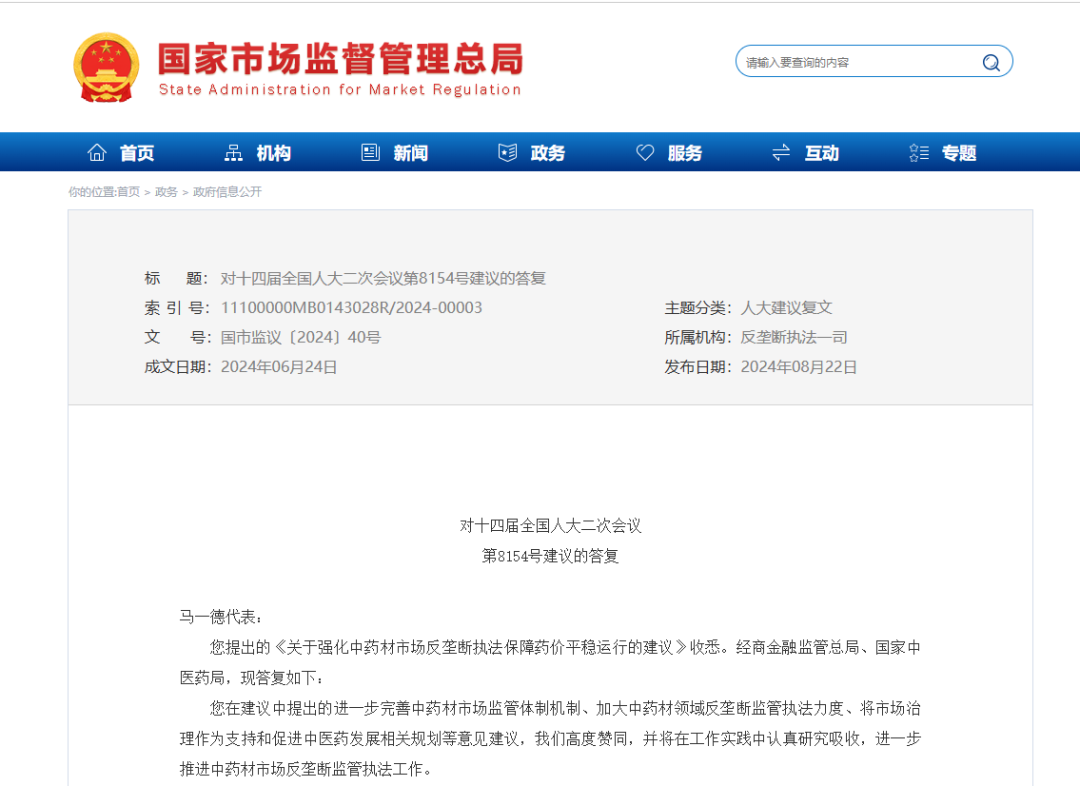Image resolution: width=1080 pixels, height=786 pixels.
Task: Click the home icon in the navigation bar
Action: [96, 151]
